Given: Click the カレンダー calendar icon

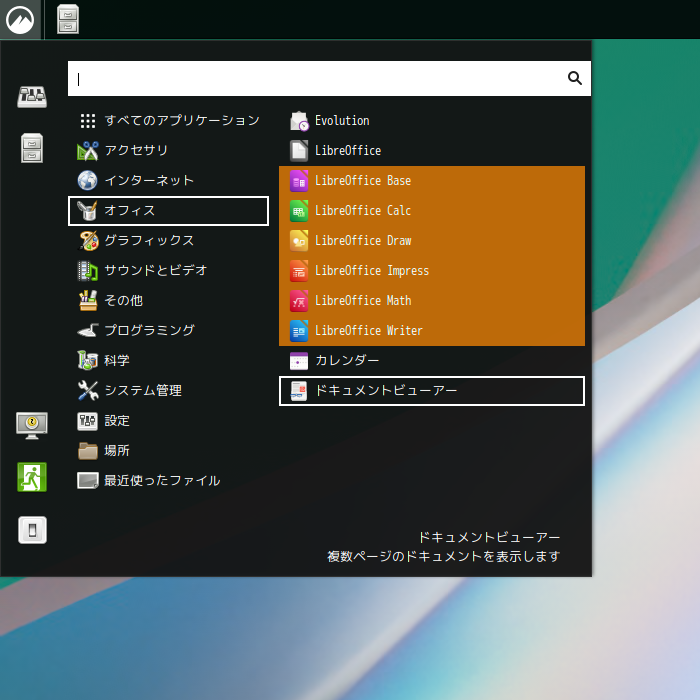Looking at the screenshot, I should coord(299,361).
